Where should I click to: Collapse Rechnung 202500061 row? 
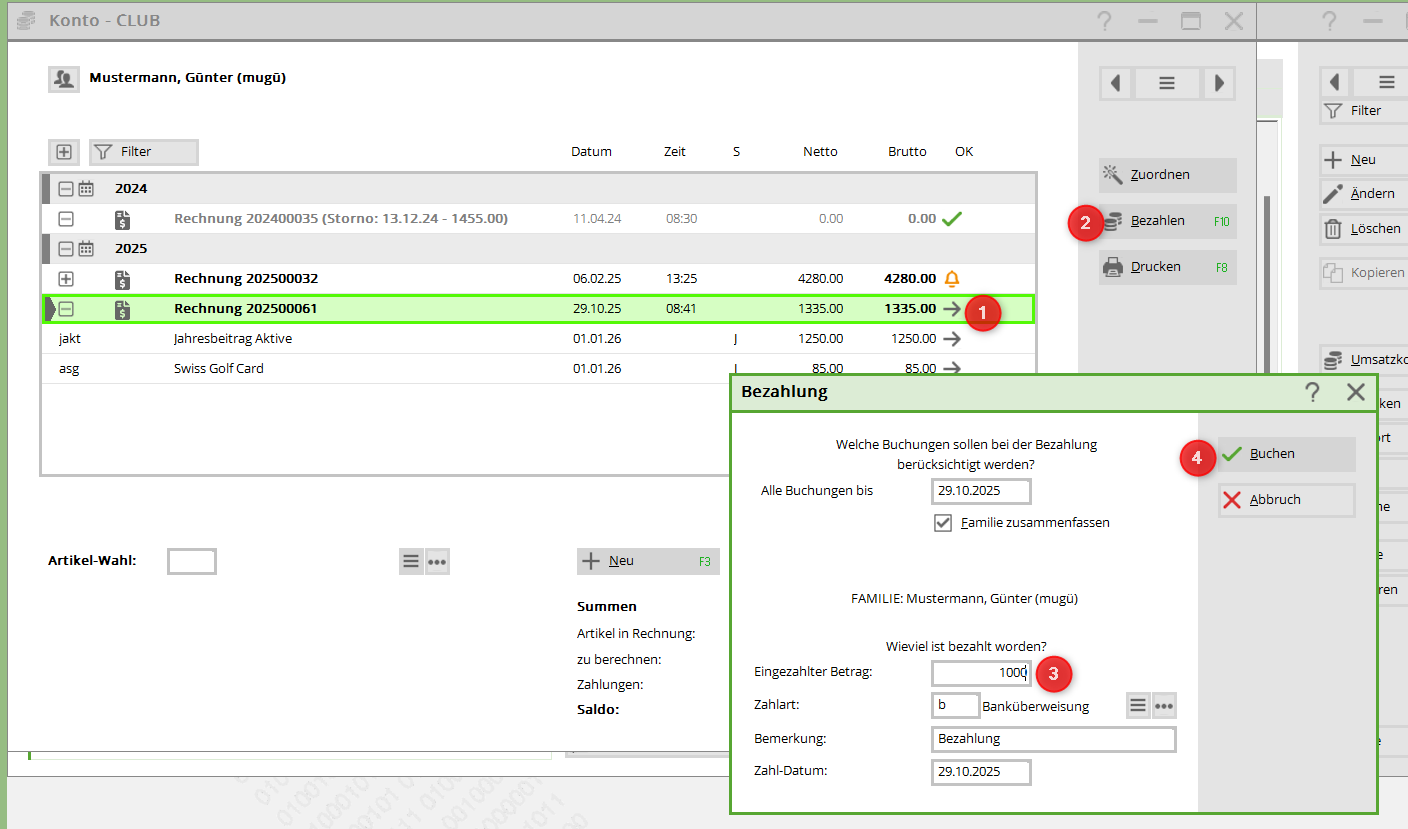click(66, 309)
